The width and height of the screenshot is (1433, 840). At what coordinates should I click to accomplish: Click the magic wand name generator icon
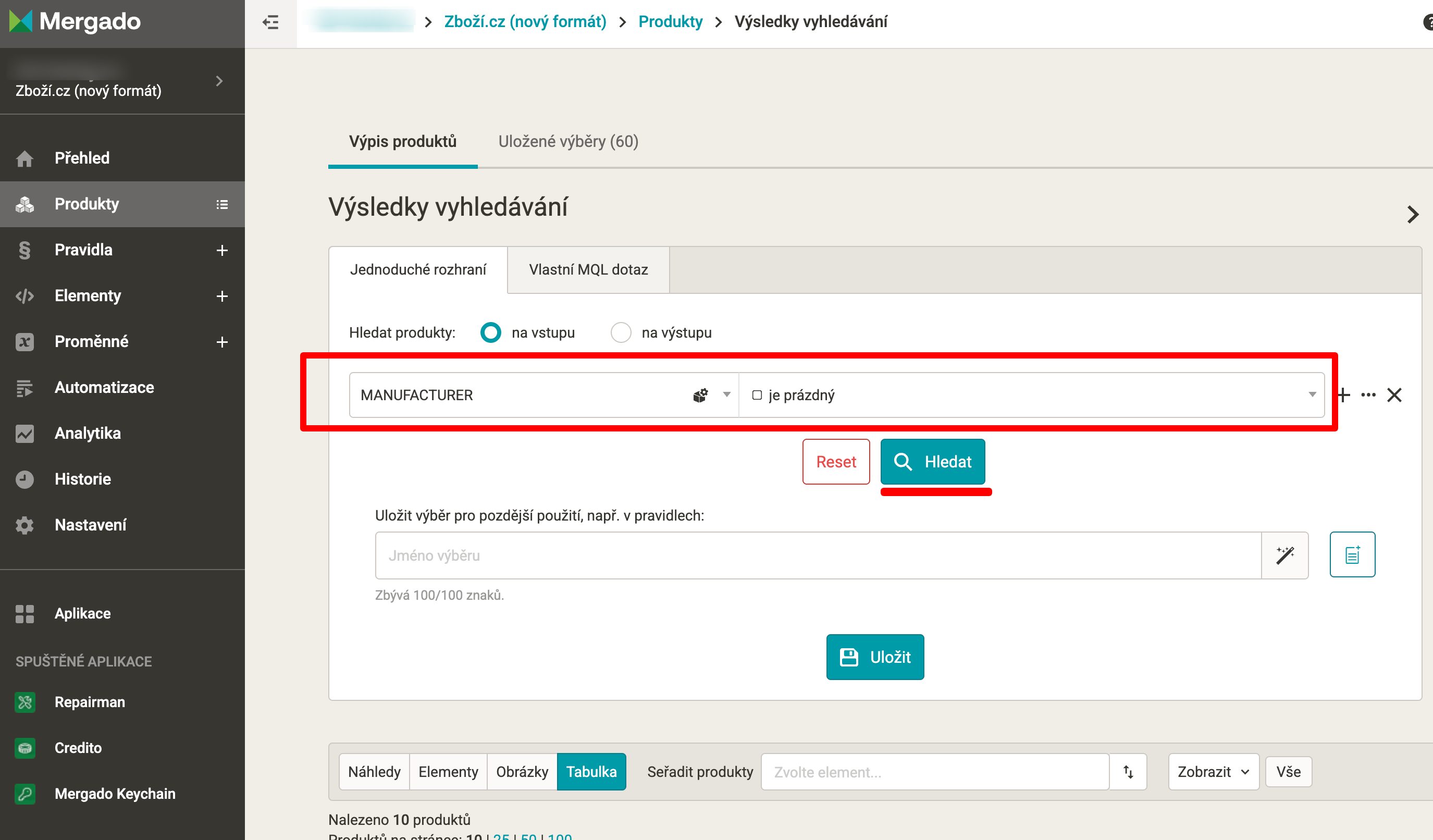(x=1284, y=555)
